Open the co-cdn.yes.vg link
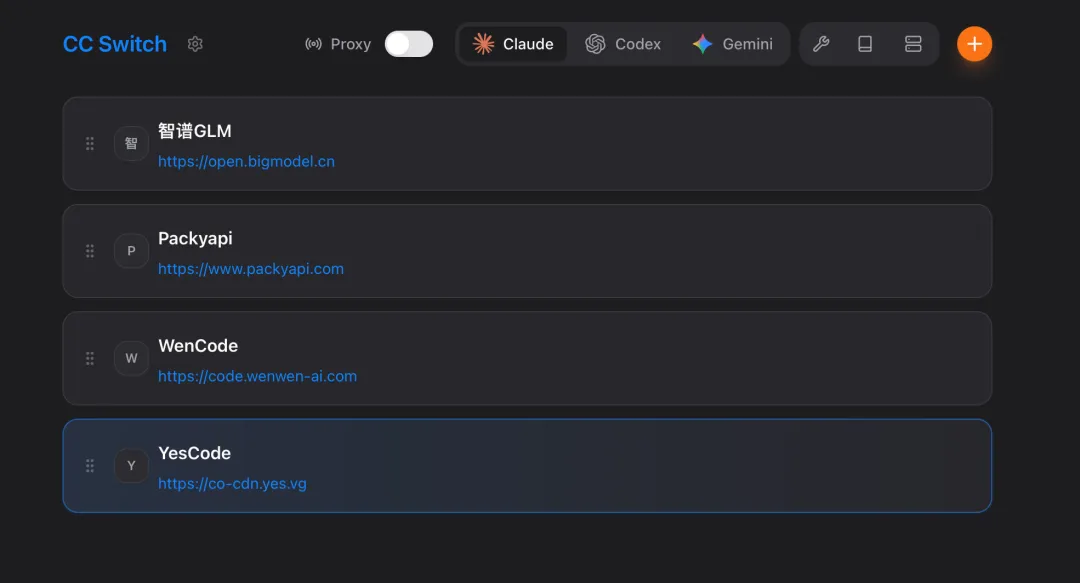This screenshot has width=1080, height=583. pos(232,484)
